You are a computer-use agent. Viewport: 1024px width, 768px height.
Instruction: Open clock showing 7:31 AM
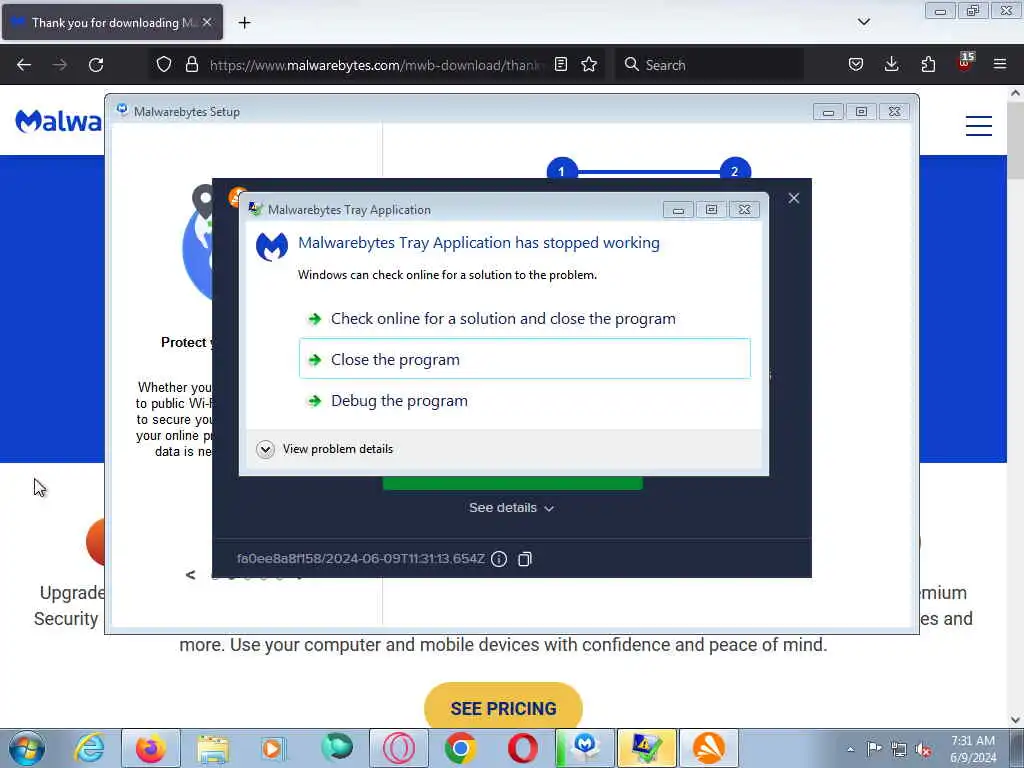973,749
